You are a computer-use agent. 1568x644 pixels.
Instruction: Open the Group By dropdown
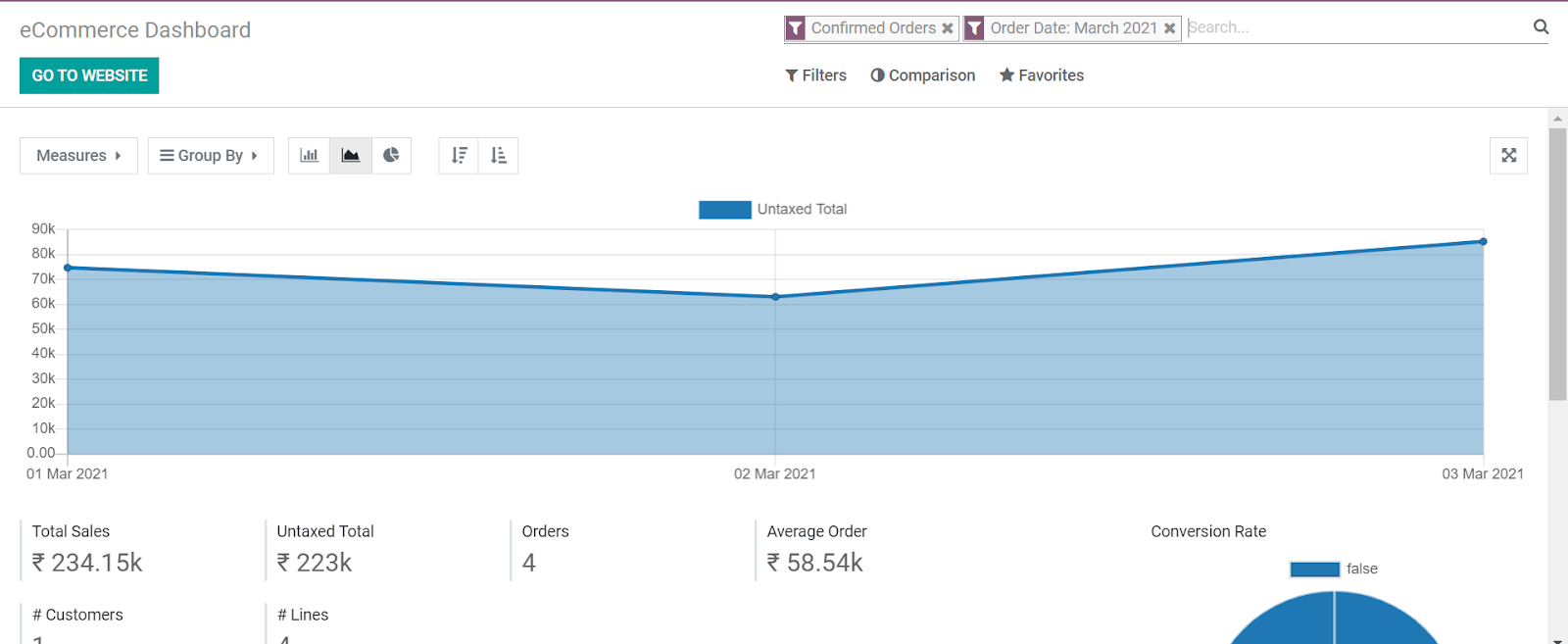click(211, 156)
